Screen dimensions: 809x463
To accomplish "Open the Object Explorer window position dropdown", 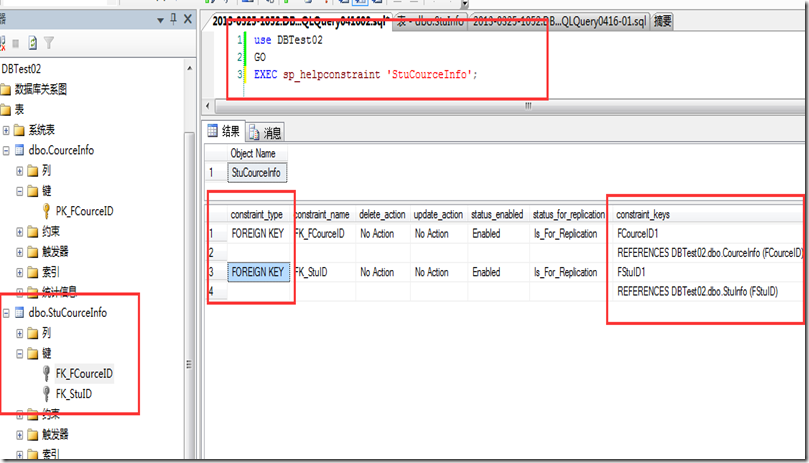I will (x=160, y=20).
